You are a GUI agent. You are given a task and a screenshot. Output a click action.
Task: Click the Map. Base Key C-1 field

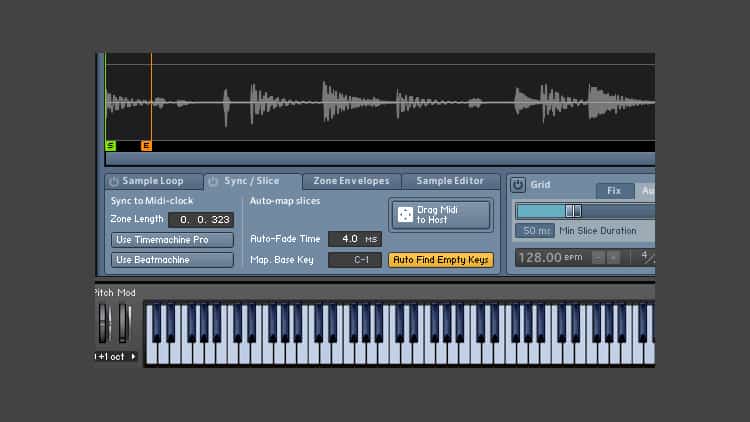(x=354, y=260)
